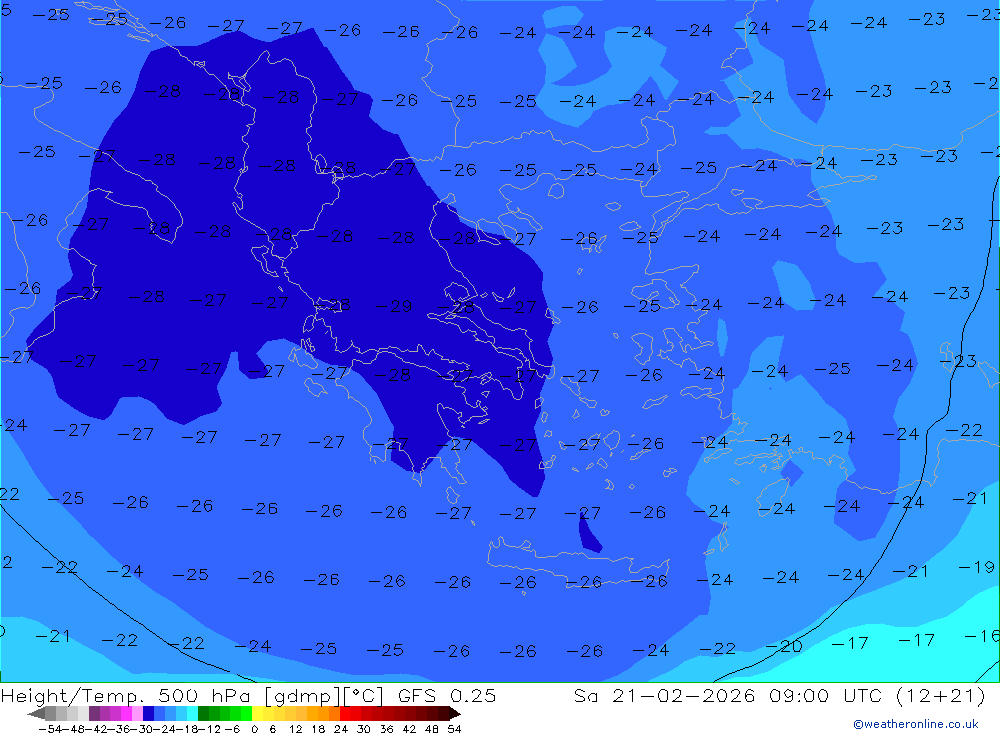Click the dark blue swatch in the color legend
The height and width of the screenshot is (733, 1000).
pos(148,713)
